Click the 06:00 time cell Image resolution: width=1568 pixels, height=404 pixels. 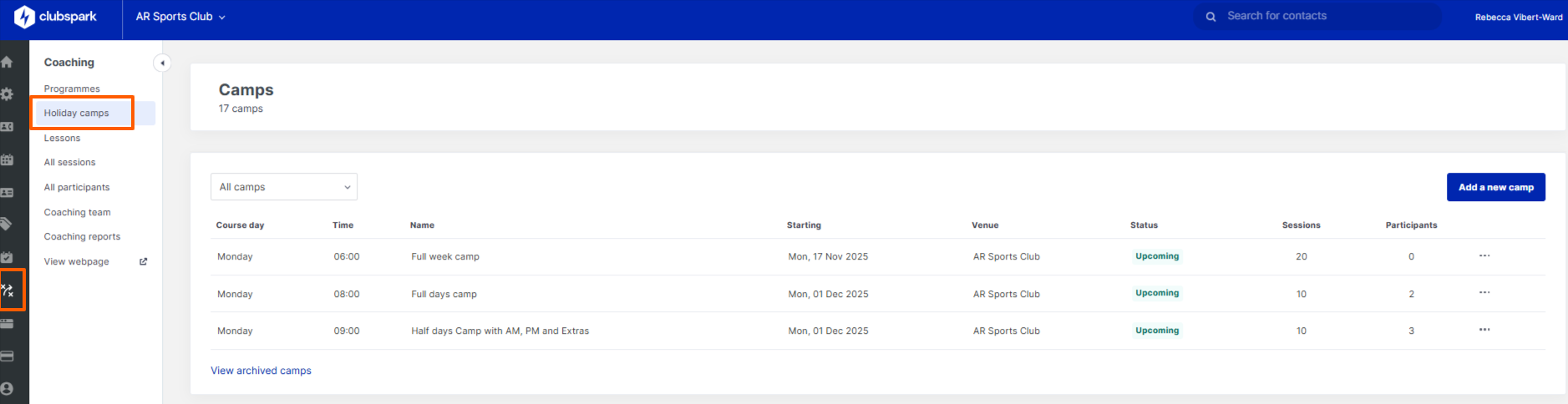[347, 256]
